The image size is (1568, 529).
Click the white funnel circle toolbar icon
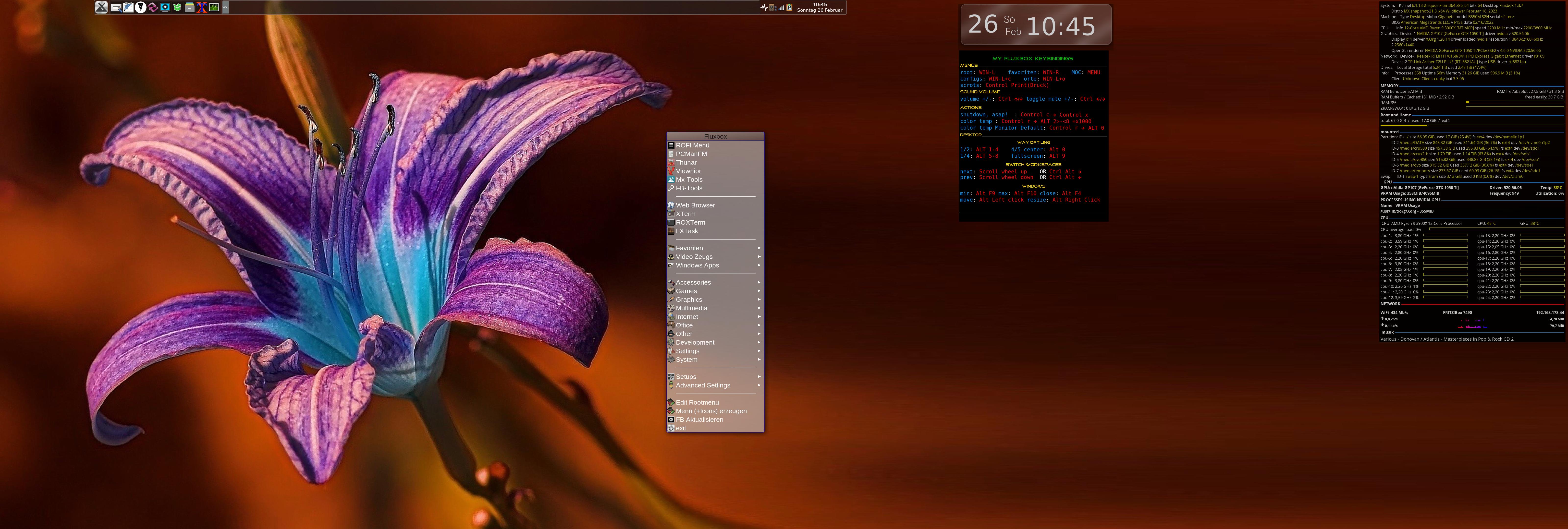[141, 7]
